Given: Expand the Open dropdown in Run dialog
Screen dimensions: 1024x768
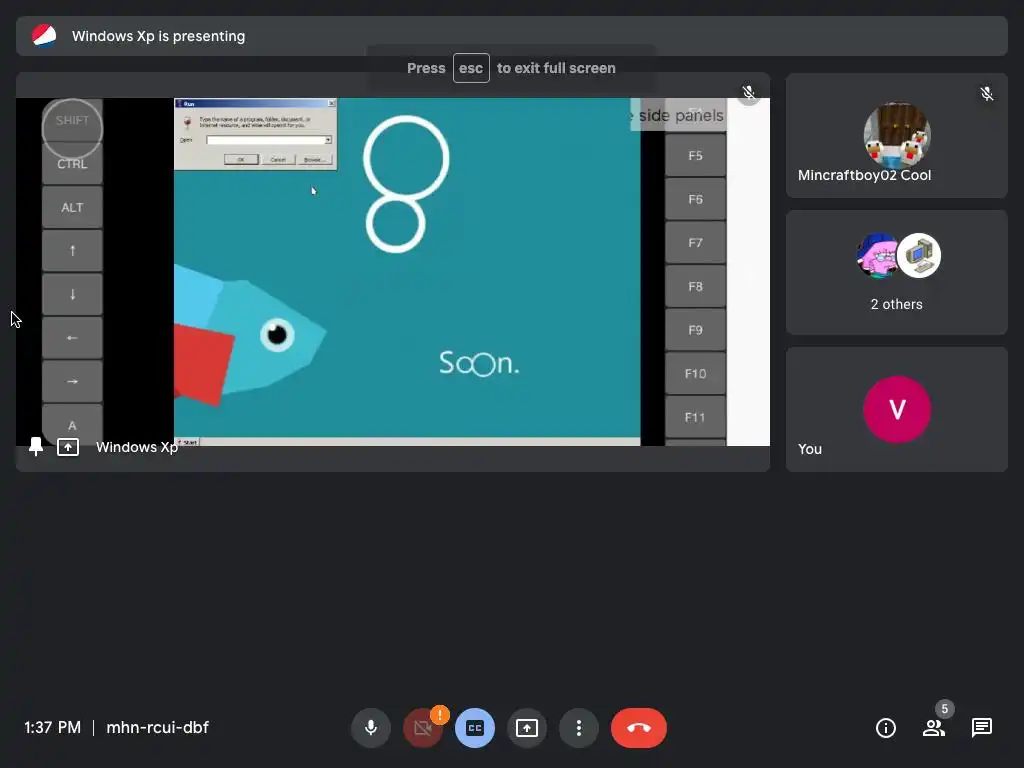Looking at the screenshot, I should [328, 140].
